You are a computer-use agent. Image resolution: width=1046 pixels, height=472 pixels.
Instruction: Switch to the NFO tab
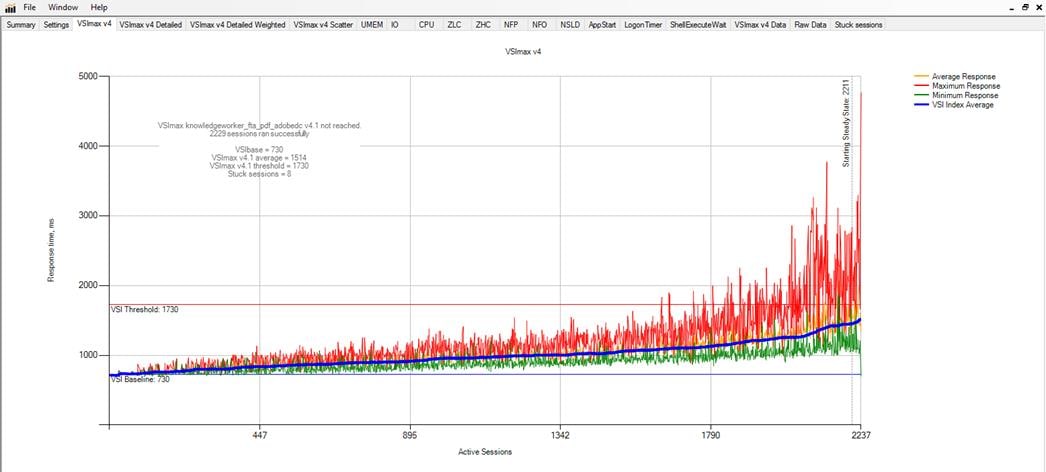tap(540, 25)
